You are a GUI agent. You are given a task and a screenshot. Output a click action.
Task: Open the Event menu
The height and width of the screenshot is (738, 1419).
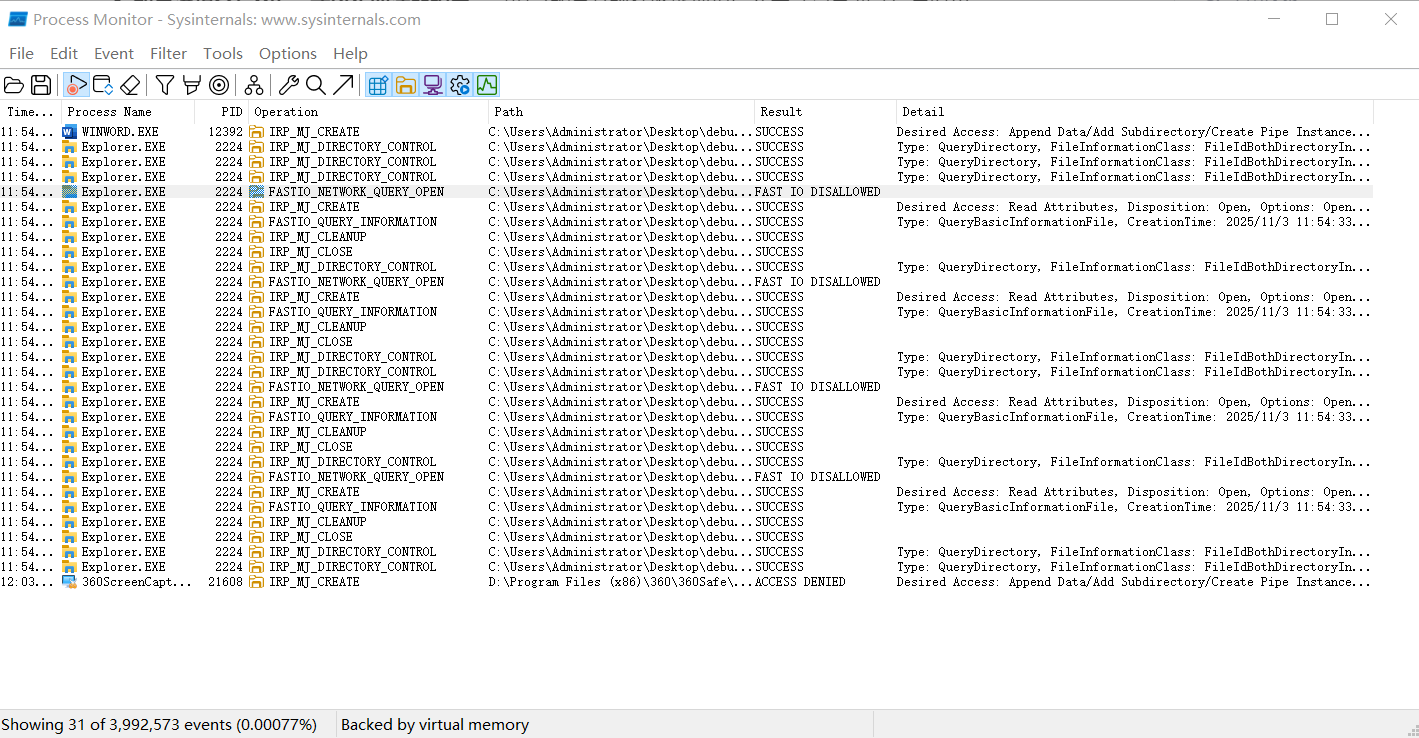(x=114, y=53)
